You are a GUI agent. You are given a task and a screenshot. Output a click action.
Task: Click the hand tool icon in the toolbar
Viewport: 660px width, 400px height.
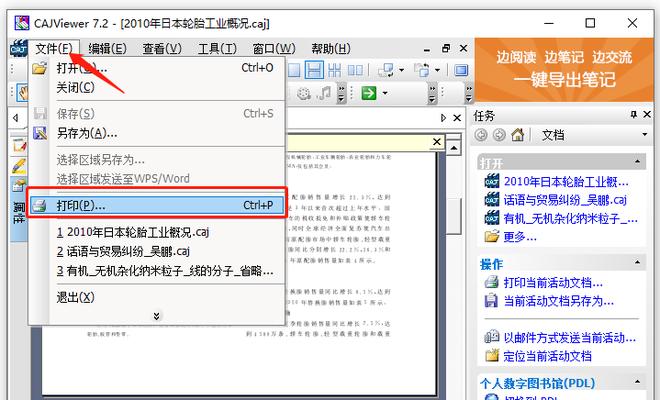(22, 93)
